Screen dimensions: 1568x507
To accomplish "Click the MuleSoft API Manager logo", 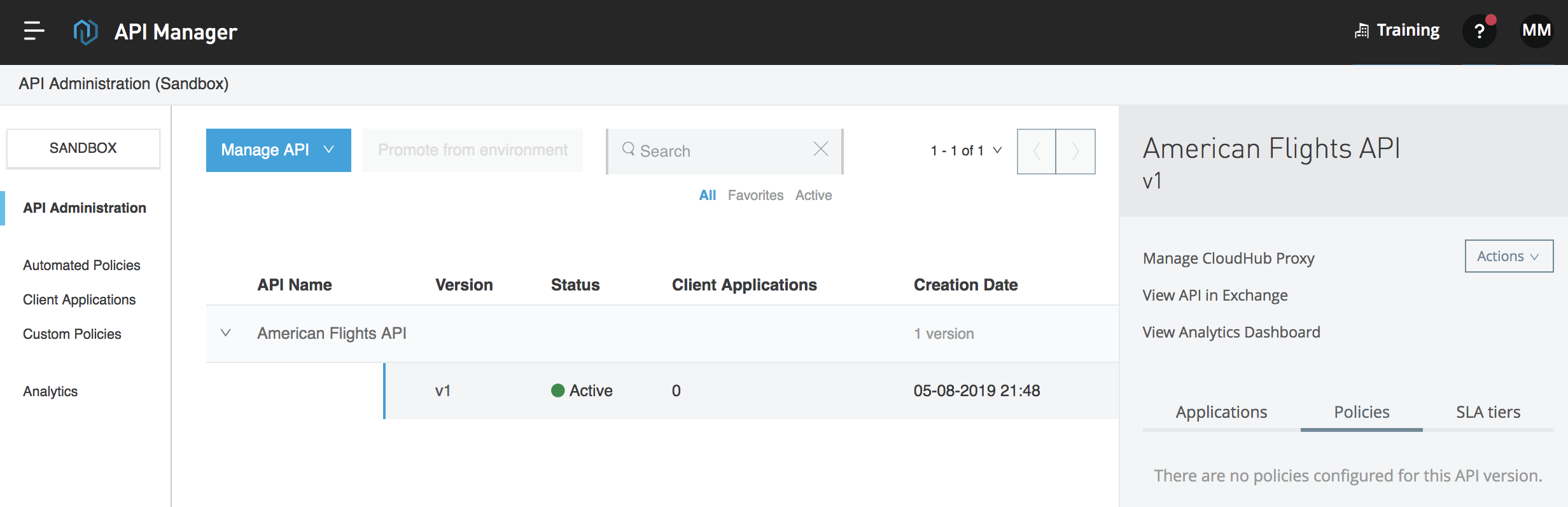I will [x=86, y=31].
